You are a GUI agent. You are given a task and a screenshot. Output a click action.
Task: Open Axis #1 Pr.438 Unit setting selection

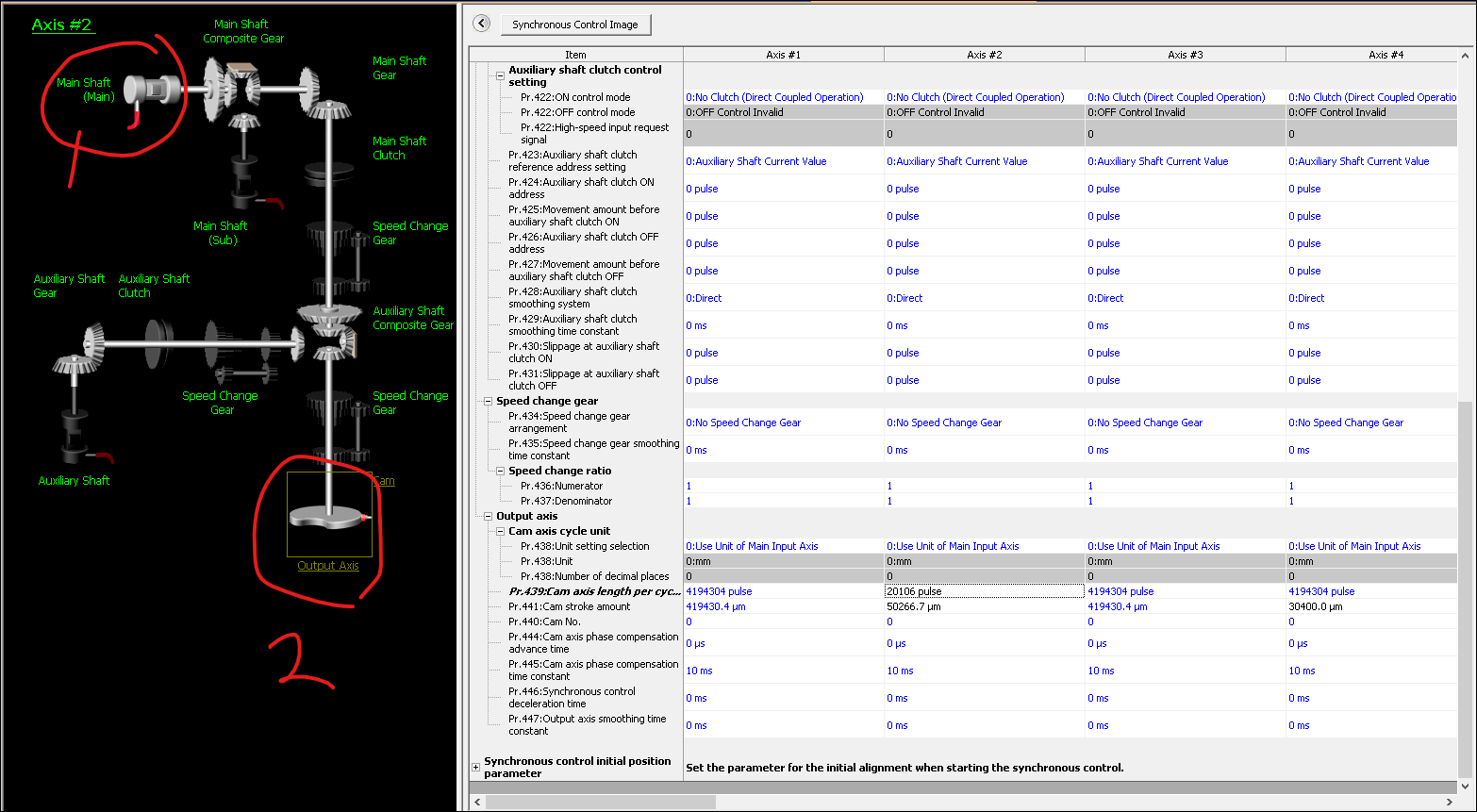point(784,546)
